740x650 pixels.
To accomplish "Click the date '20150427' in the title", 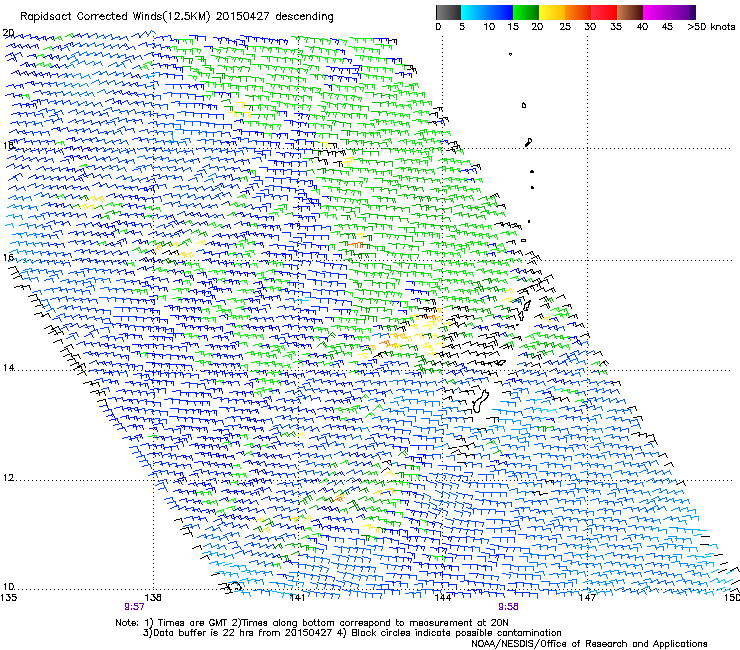I will click(243, 17).
